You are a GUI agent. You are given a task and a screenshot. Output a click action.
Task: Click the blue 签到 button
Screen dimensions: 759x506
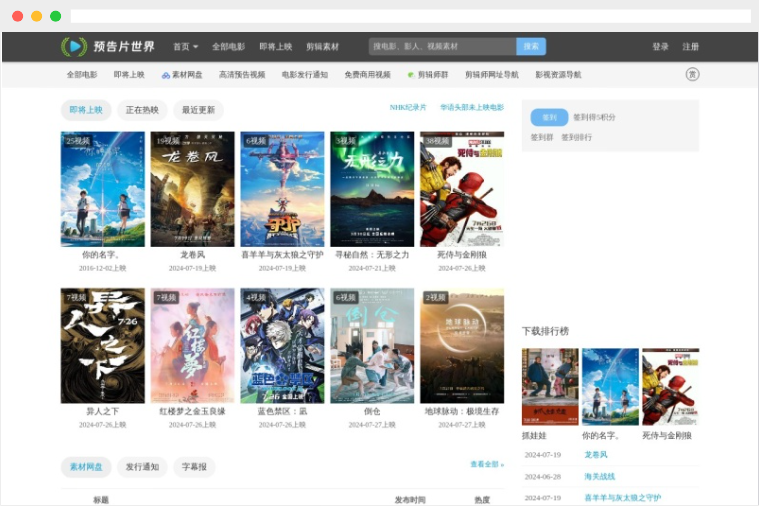[549, 117]
